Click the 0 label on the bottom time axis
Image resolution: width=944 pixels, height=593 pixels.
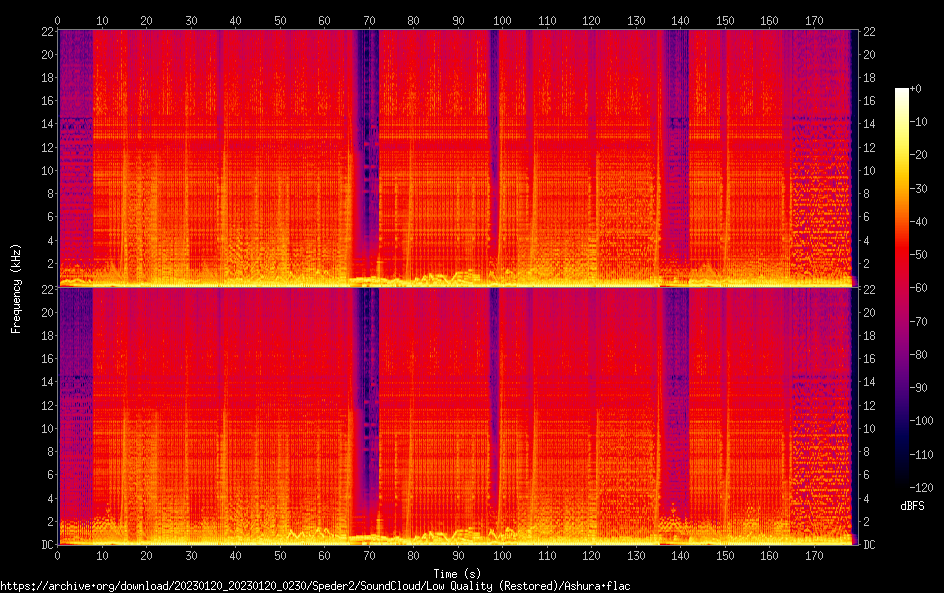coord(58,555)
